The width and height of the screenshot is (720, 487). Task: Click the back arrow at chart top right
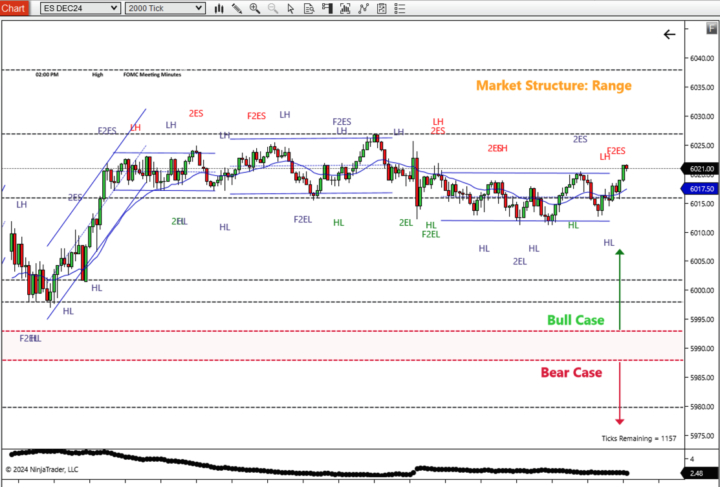click(669, 34)
